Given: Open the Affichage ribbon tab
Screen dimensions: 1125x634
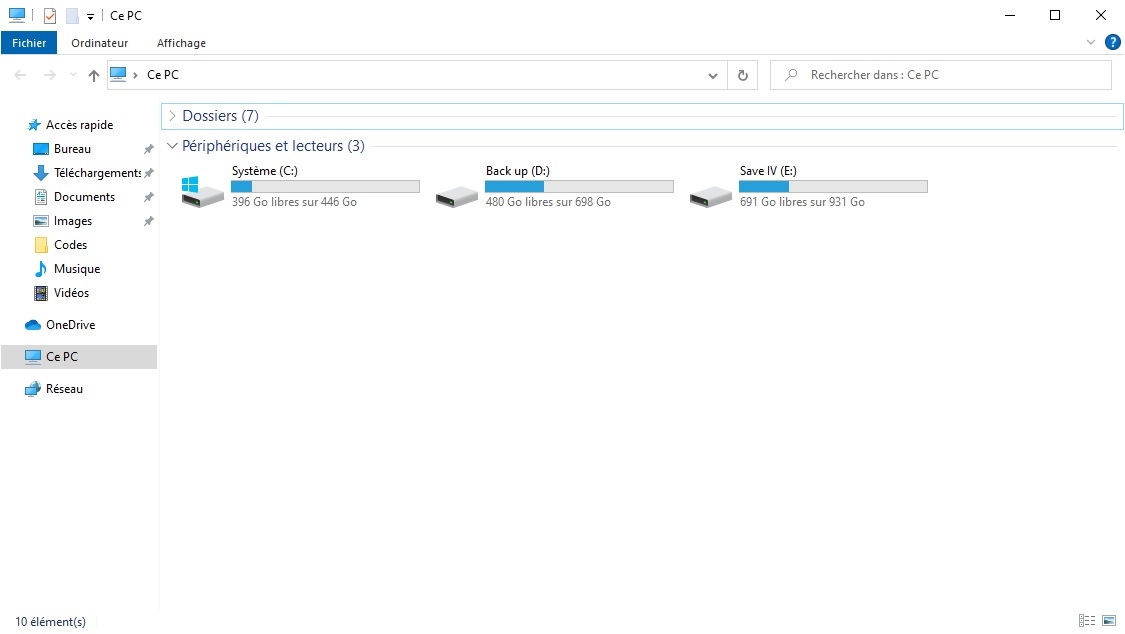Looking at the screenshot, I should click(182, 43).
